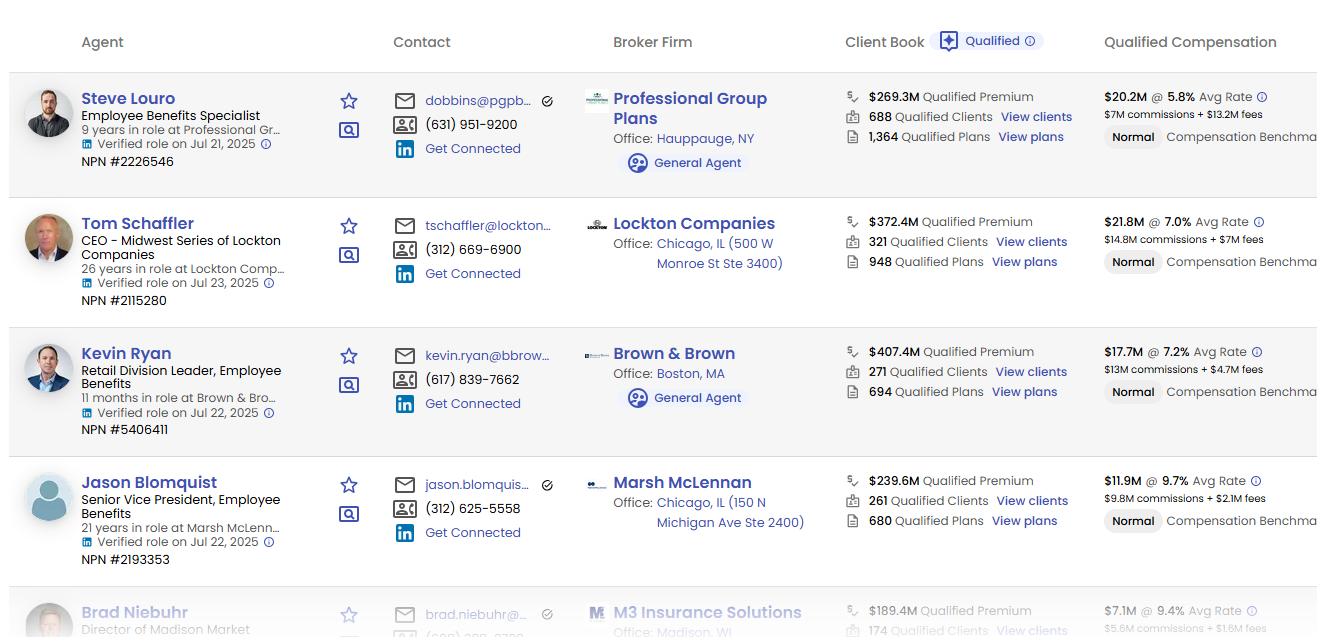Viewport: 1317px width, 637px height.
Task: Click Get Connected for Jason Blomquist
Action: [473, 533]
